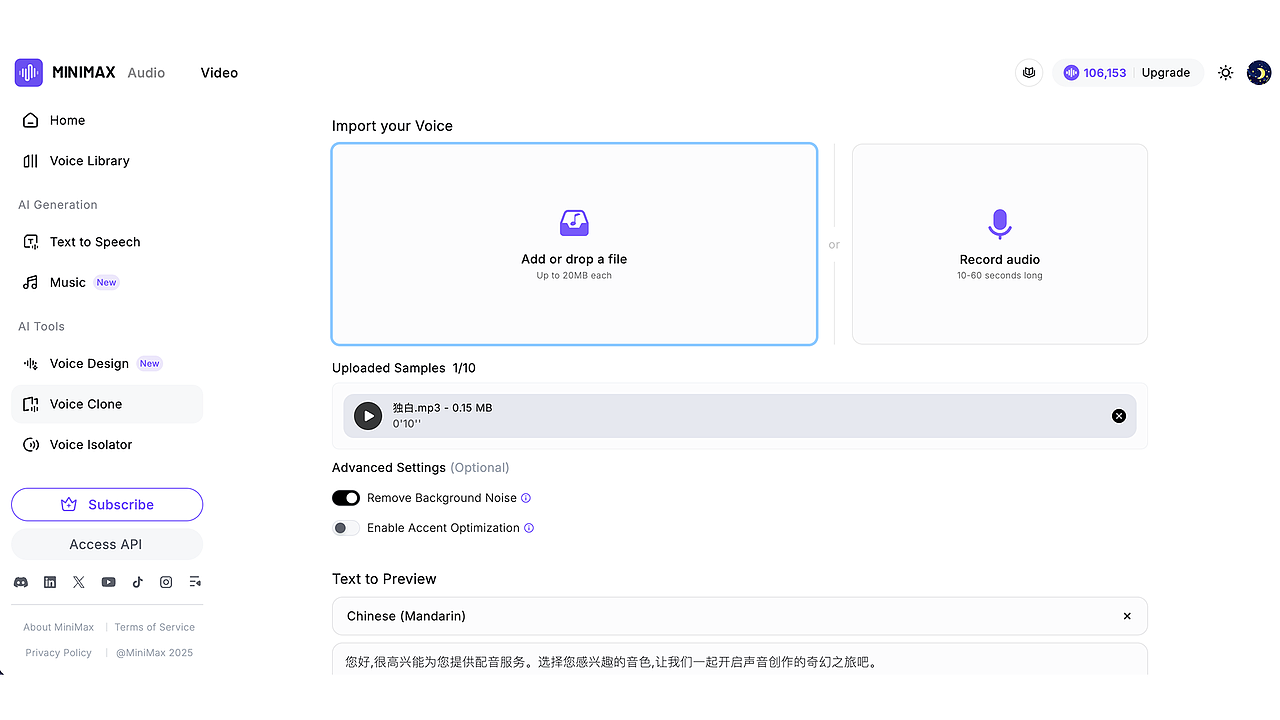Switch to the Video tab
Screen dimensions: 1280x720
click(x=219, y=72)
